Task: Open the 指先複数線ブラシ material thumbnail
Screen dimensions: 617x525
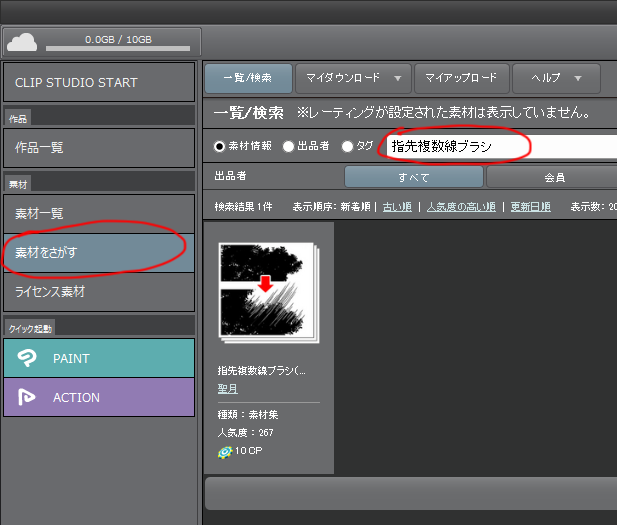Action: coord(269,293)
